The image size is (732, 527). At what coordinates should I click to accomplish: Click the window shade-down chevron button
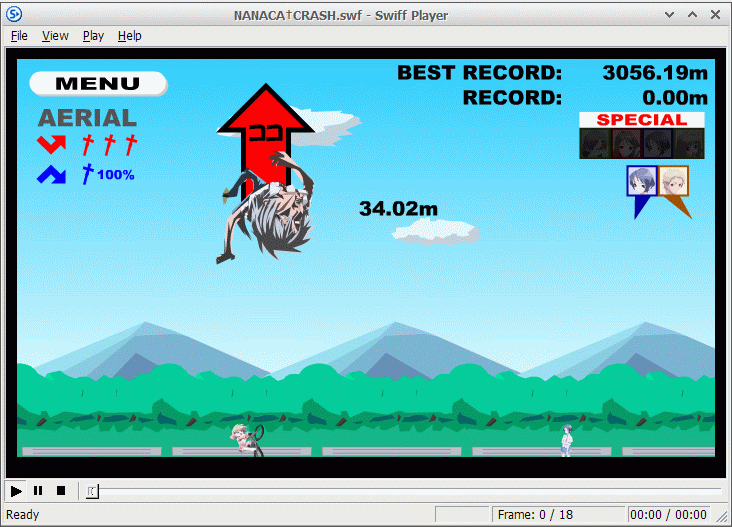point(669,14)
